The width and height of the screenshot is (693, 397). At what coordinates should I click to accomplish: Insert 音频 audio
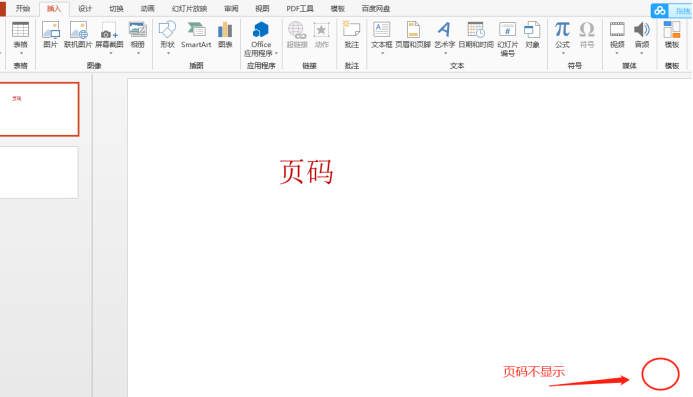642,34
